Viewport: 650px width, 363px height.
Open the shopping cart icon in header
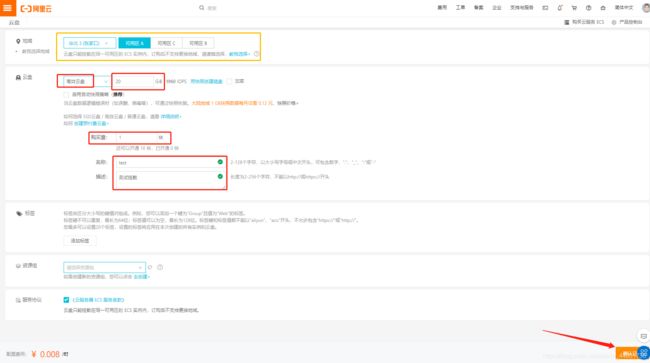pos(574,8)
